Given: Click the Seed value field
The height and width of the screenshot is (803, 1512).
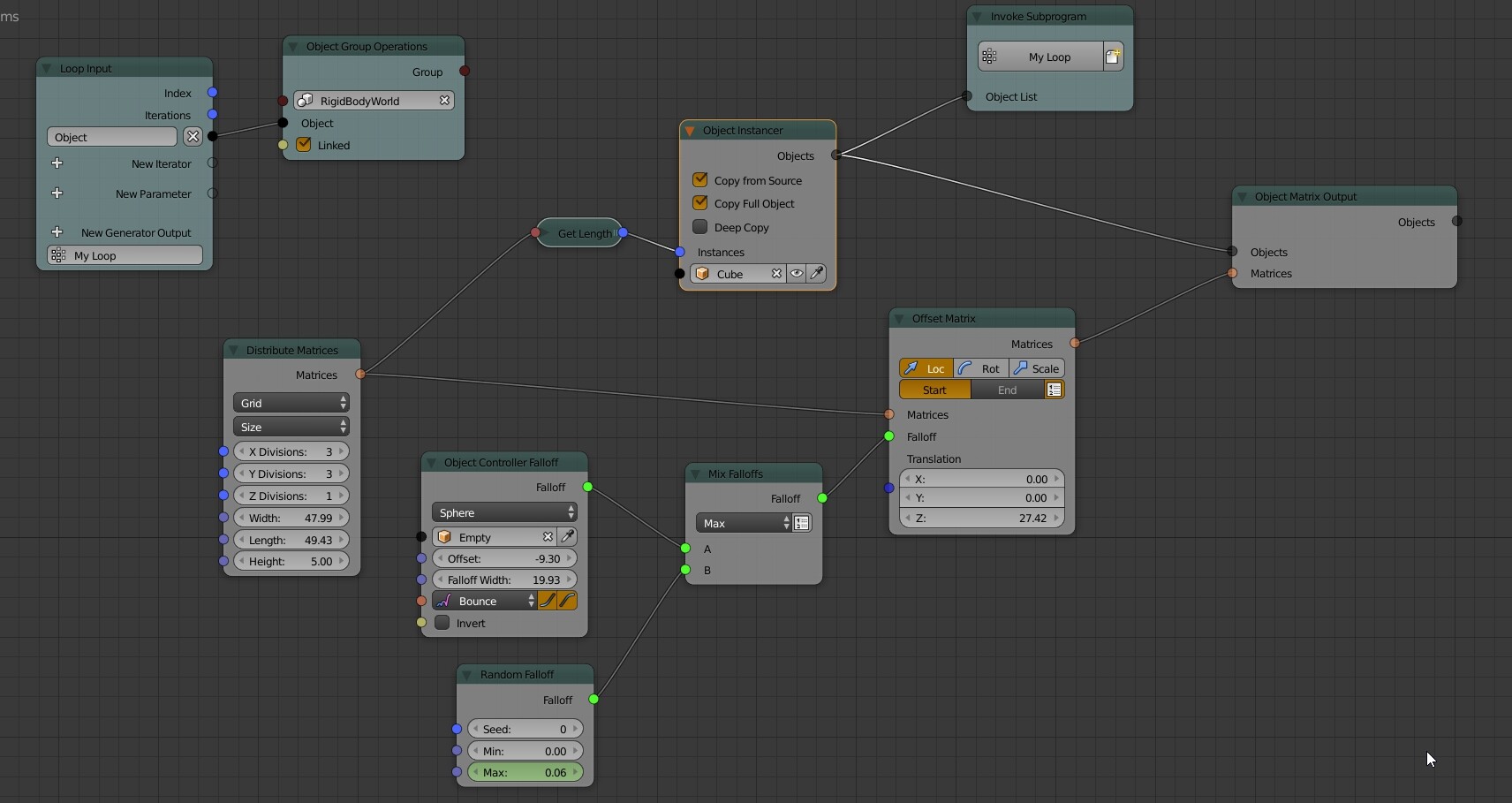Looking at the screenshot, I should click(x=525, y=729).
